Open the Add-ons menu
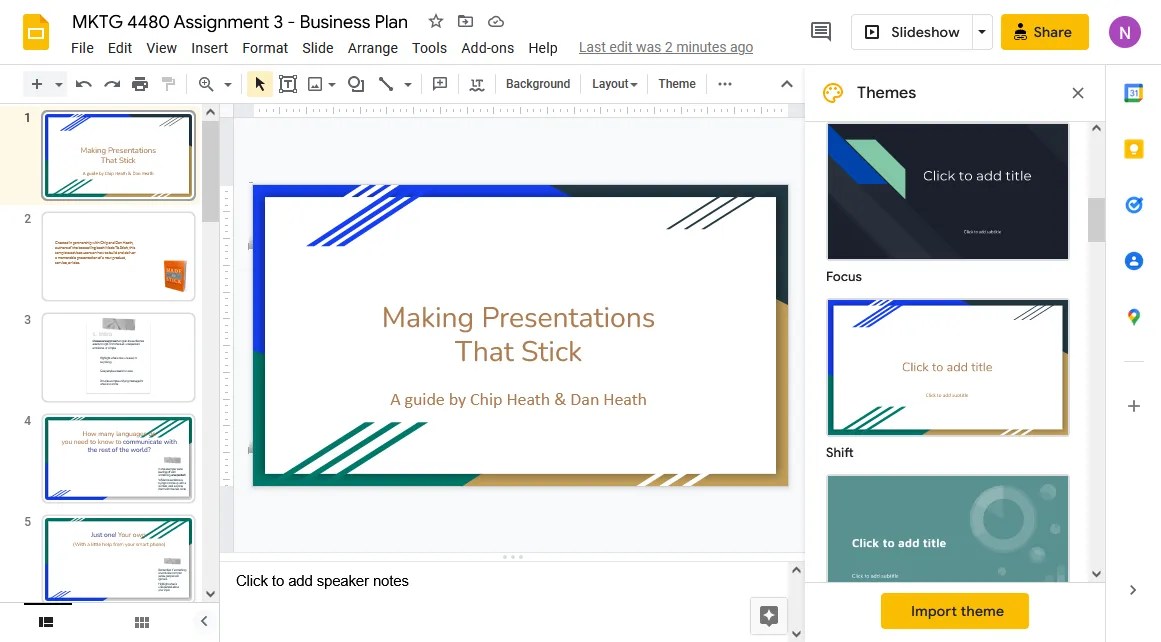Image resolution: width=1161 pixels, height=642 pixels. click(x=487, y=47)
